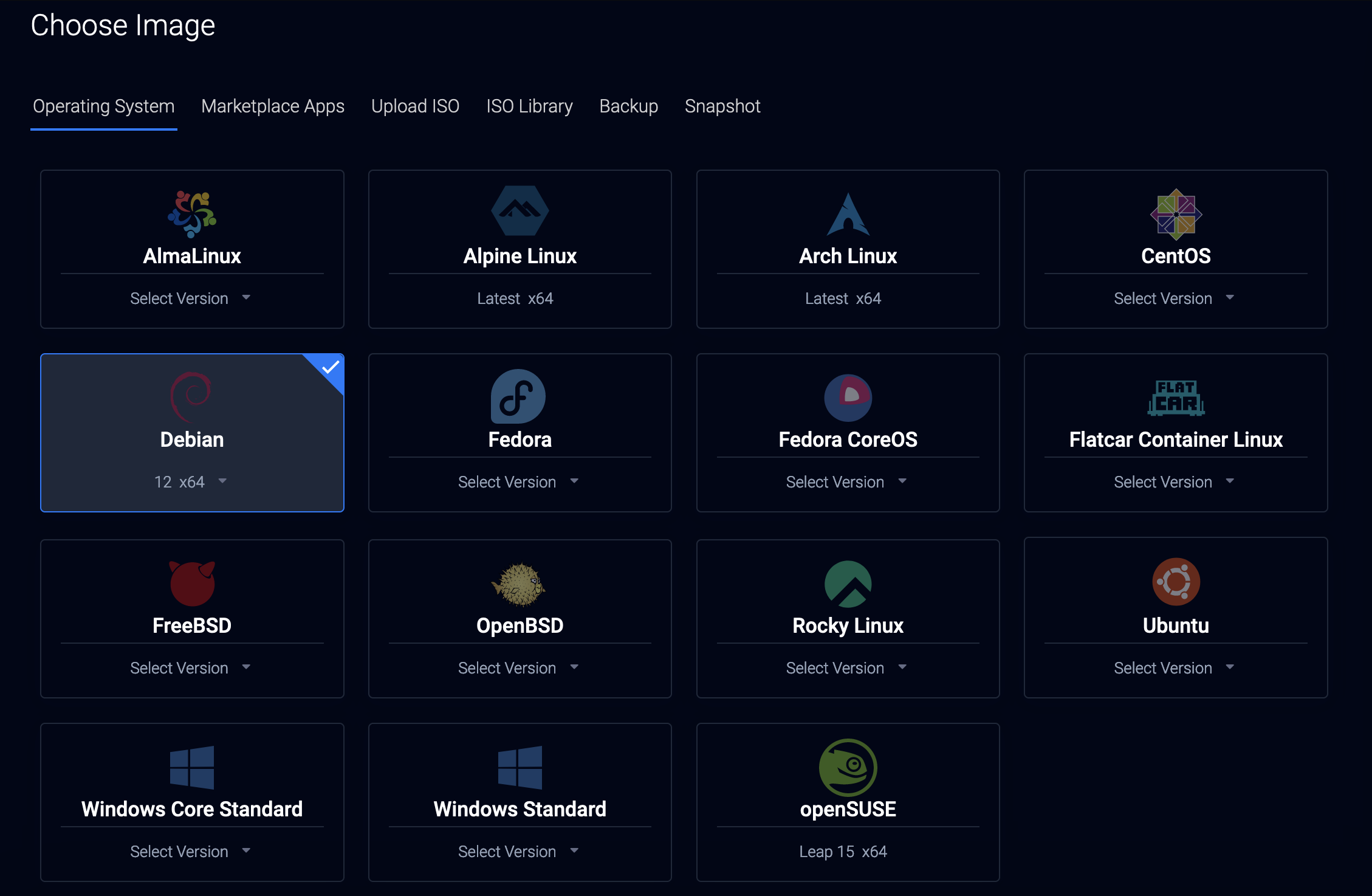Click the Ubuntu name label
This screenshot has height=896, width=1372.
1176,625
